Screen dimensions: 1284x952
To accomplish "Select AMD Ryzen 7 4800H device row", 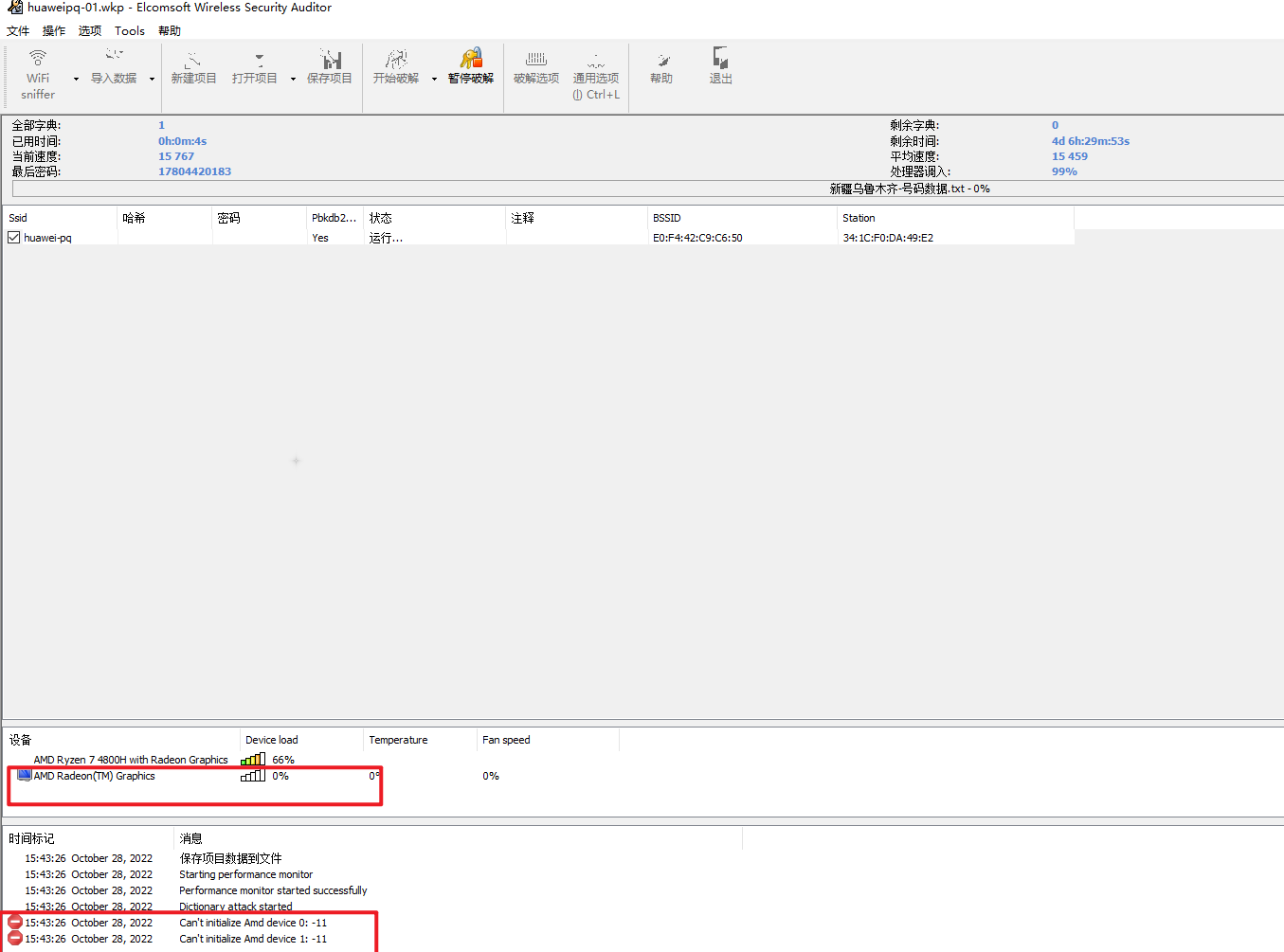I will click(131, 760).
